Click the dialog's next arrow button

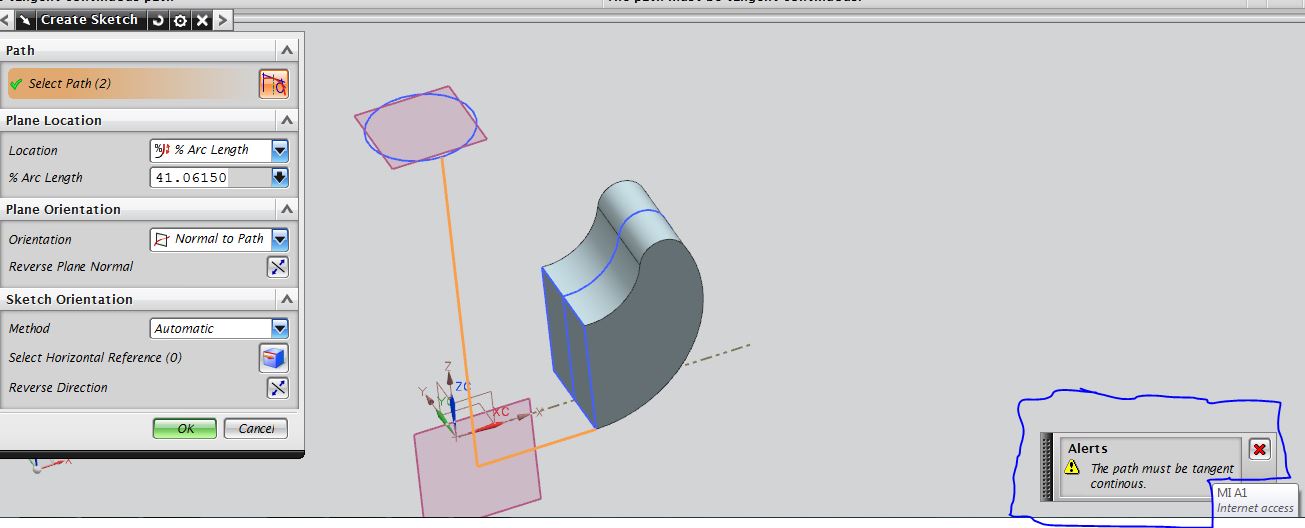click(223, 20)
